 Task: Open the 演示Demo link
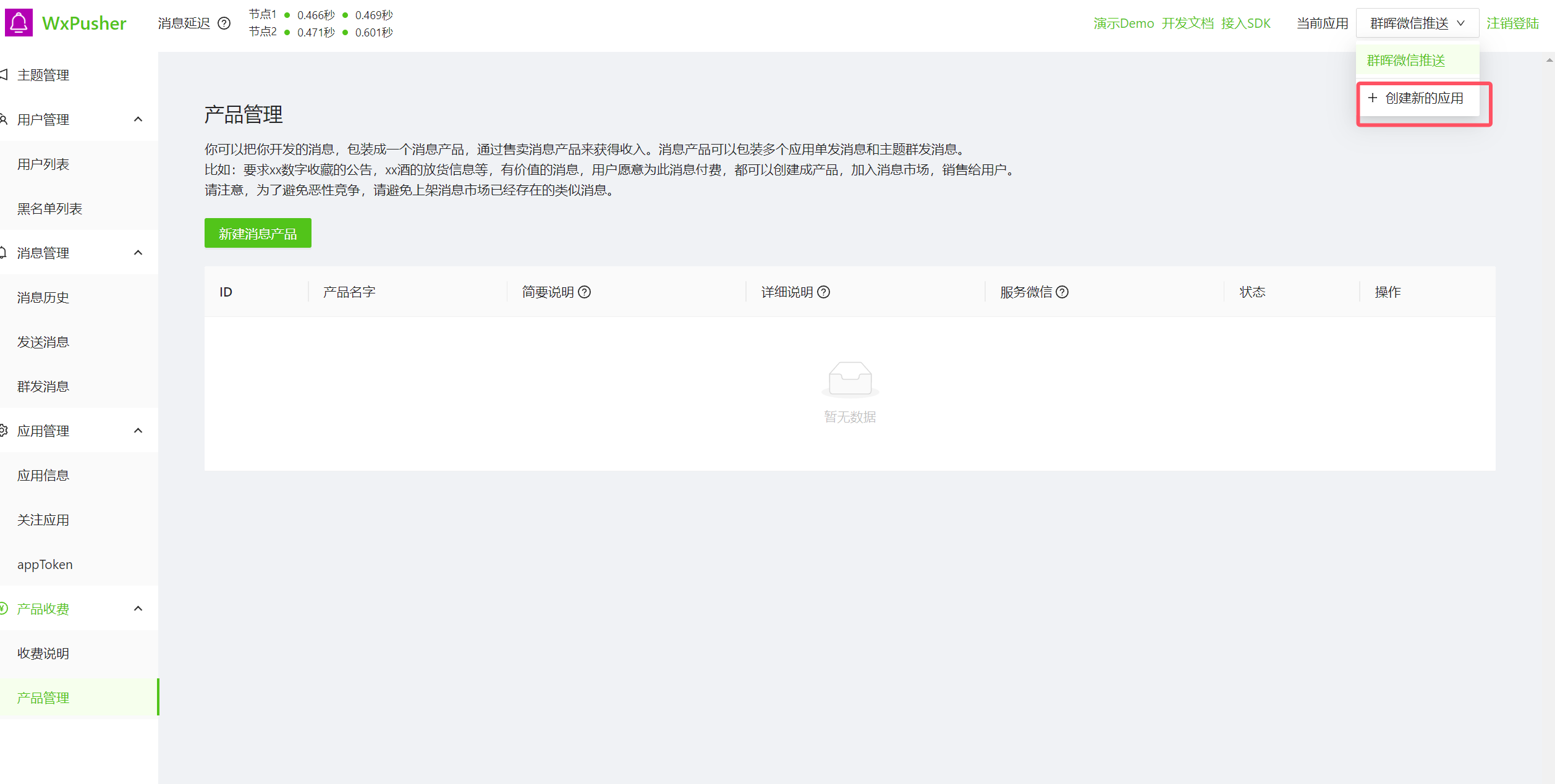click(1124, 23)
